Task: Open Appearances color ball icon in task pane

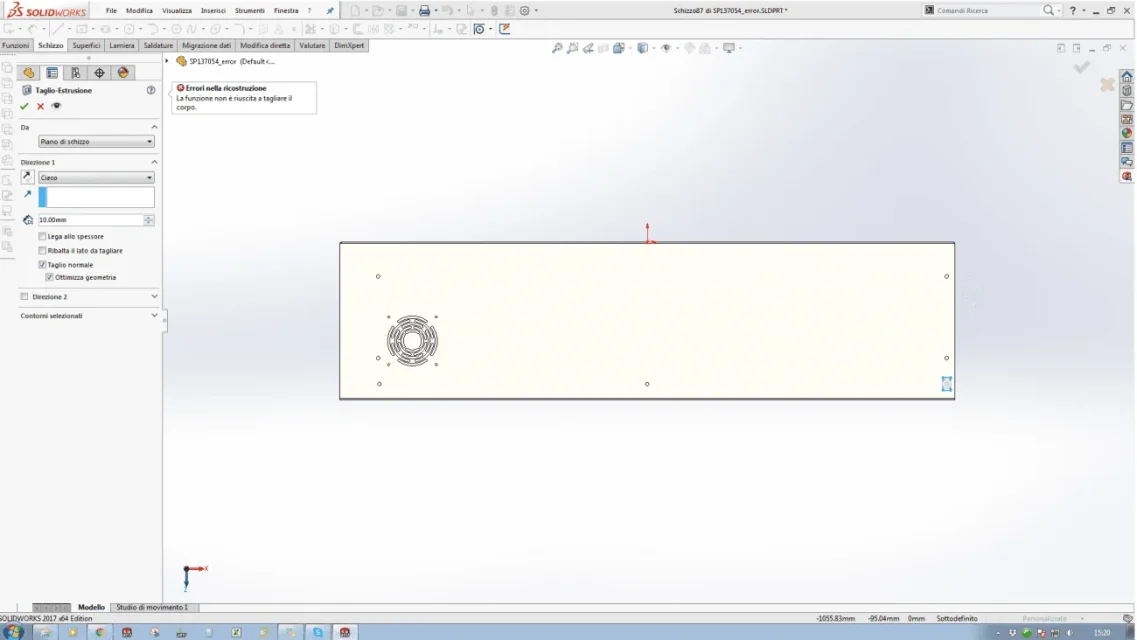Action: point(1127,133)
